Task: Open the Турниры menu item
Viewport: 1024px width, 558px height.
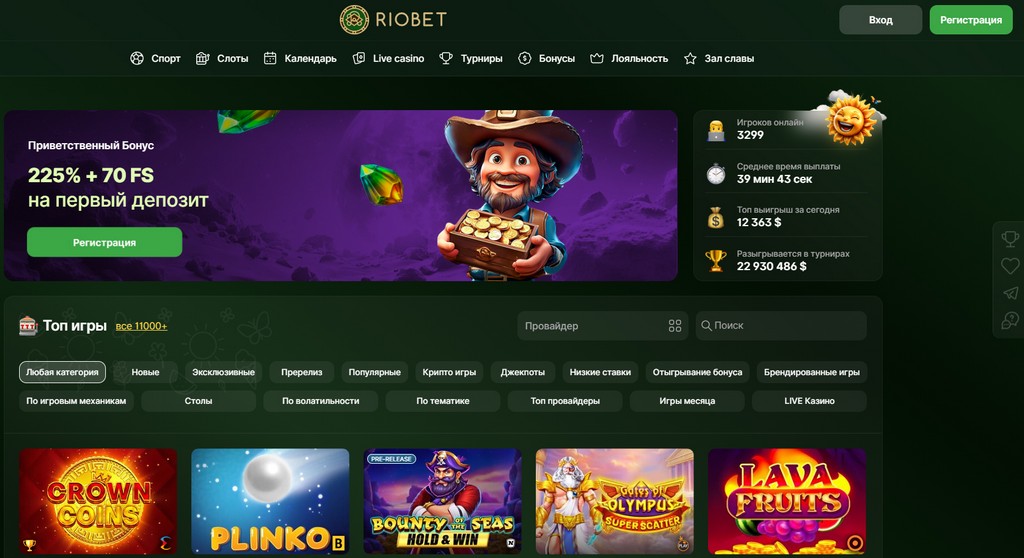Action: click(x=470, y=58)
